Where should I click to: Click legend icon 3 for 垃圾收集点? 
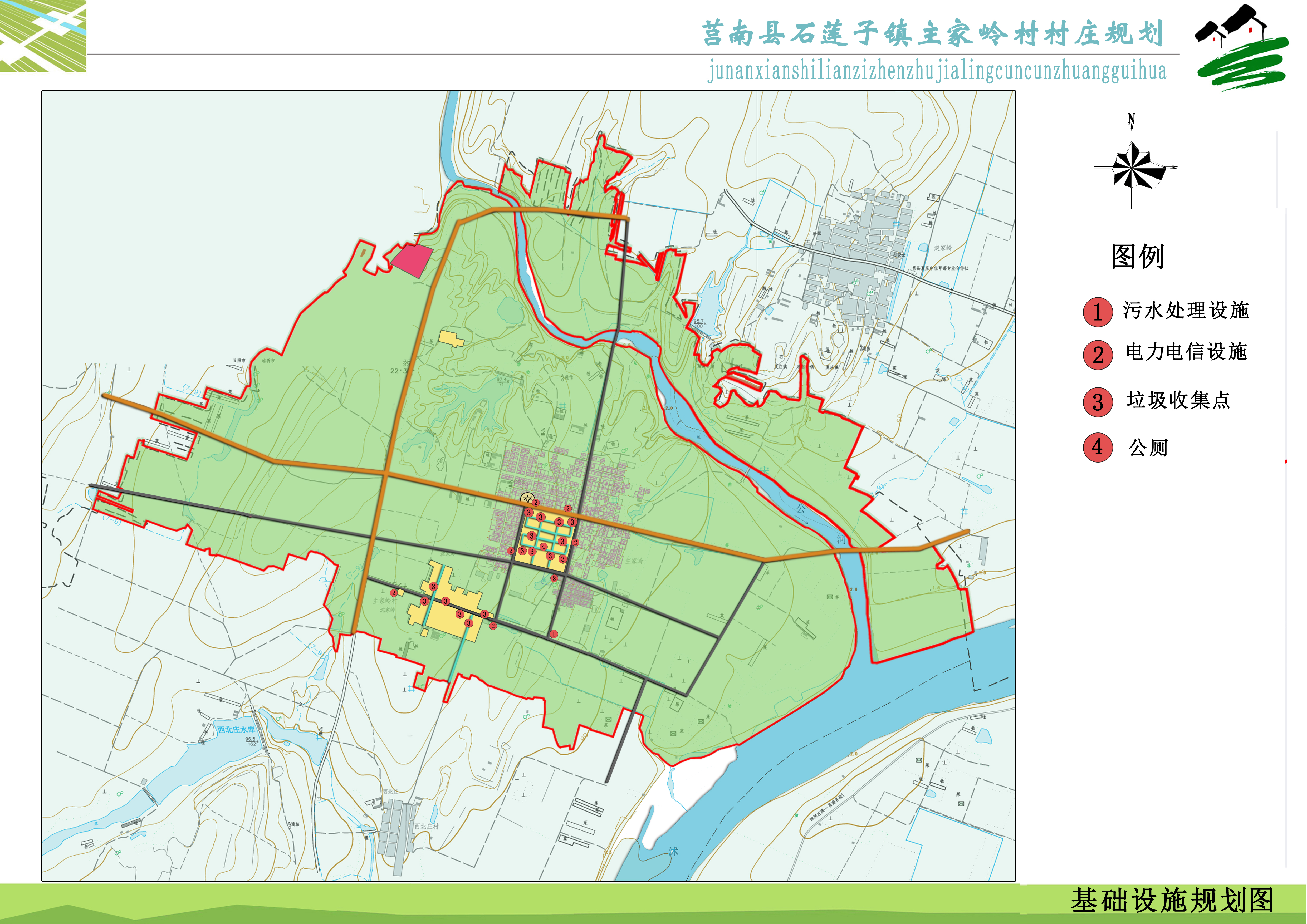point(1098,402)
